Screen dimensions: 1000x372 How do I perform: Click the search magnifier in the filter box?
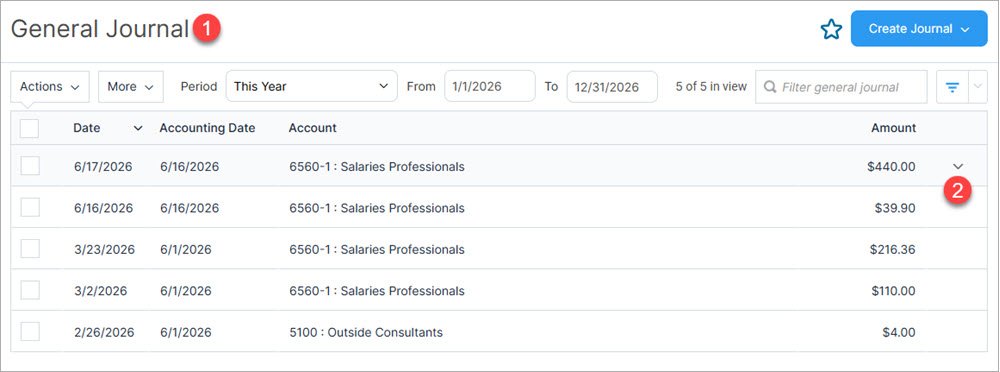tap(770, 87)
